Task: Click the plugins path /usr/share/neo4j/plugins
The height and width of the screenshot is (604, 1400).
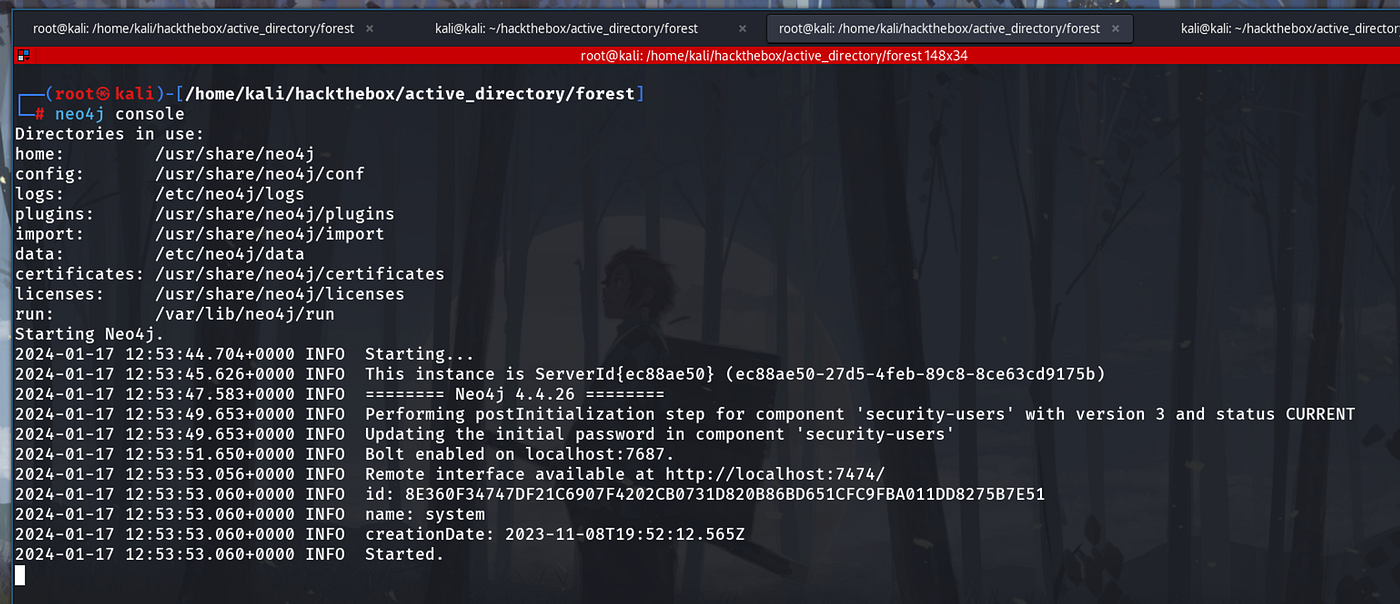Action: click(x=275, y=214)
